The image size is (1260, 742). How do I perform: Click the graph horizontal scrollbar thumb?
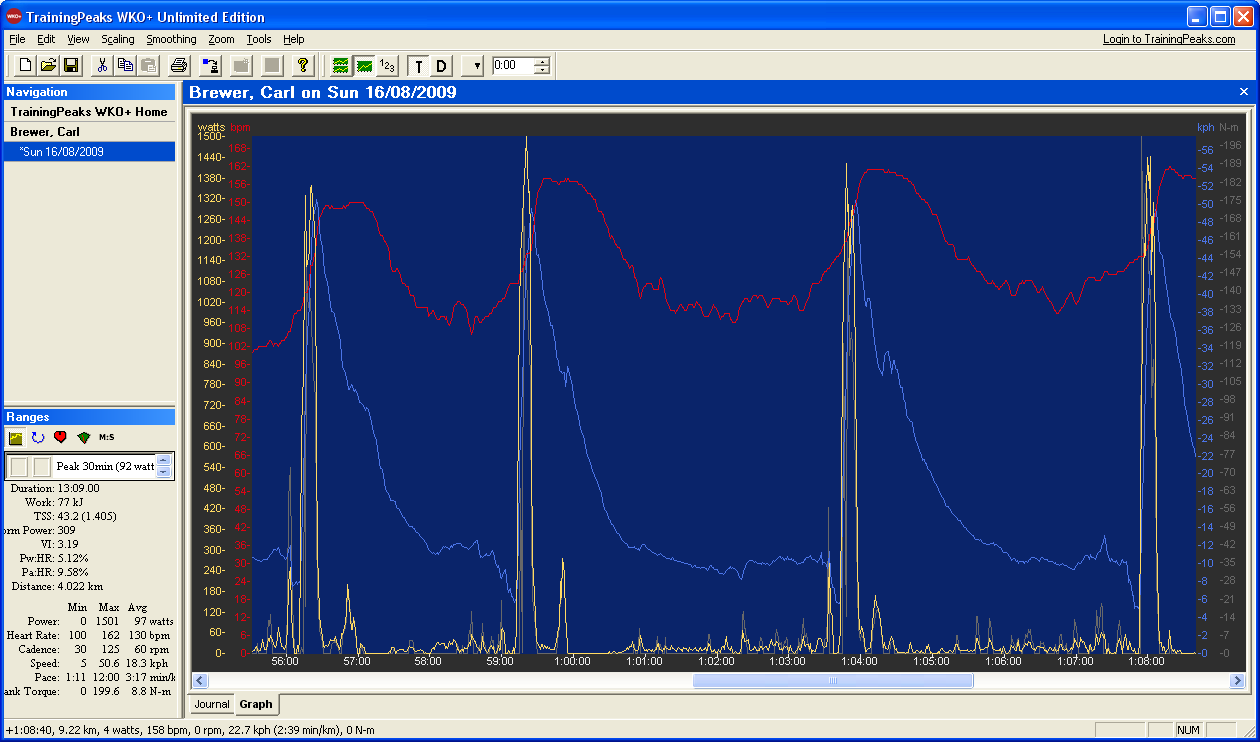832,681
